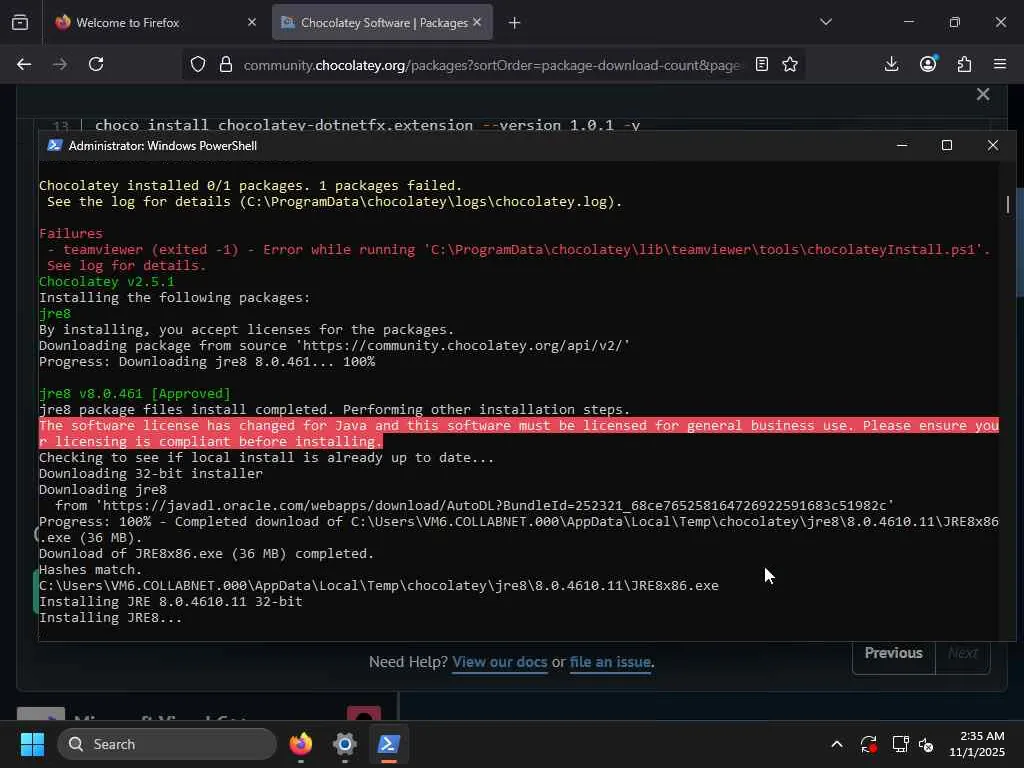Screen dimensions: 1024x768
Task: Go forward with the browser forward arrow
Action: click(60, 64)
